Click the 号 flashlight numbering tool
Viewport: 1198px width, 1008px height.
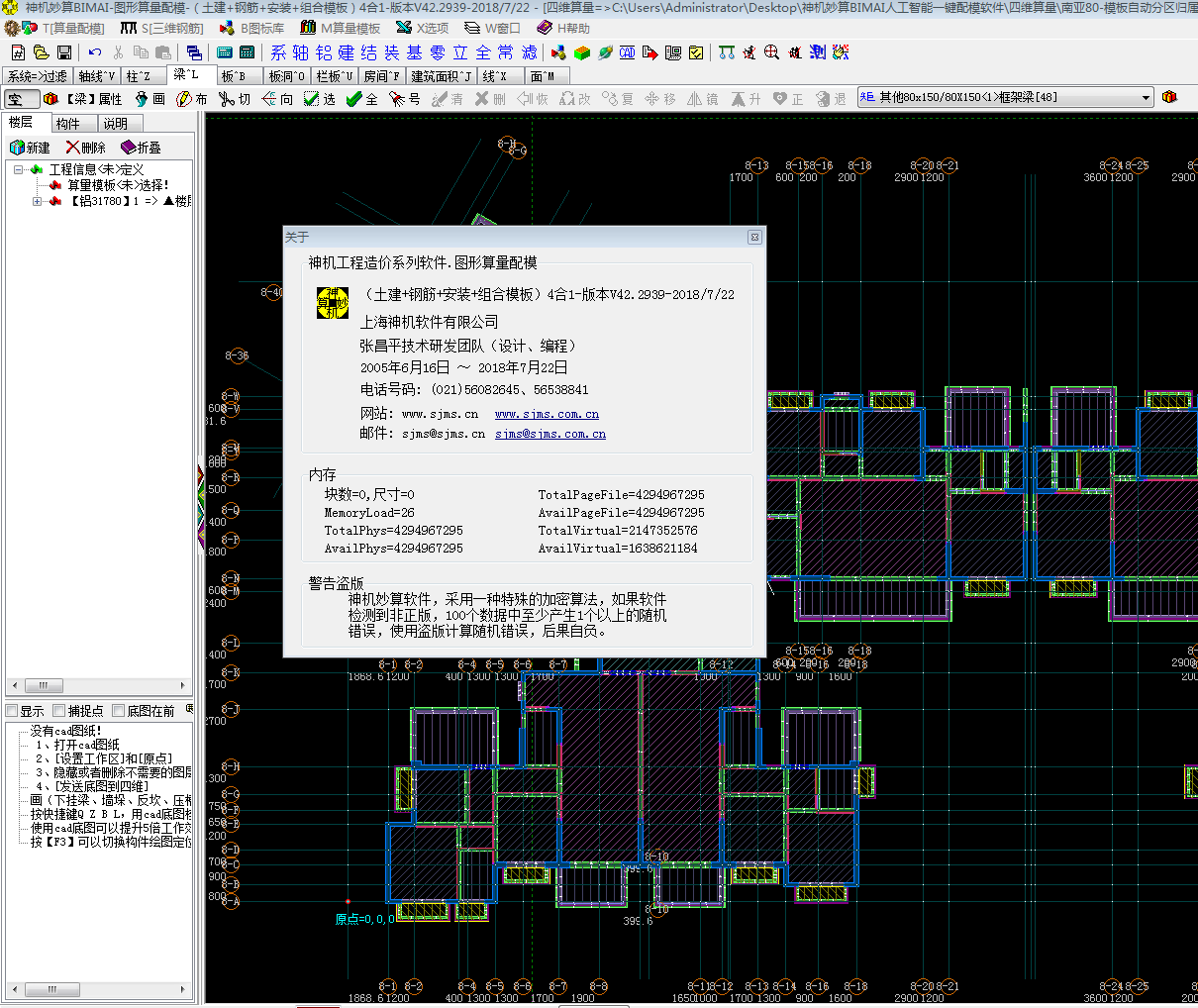(x=405, y=99)
